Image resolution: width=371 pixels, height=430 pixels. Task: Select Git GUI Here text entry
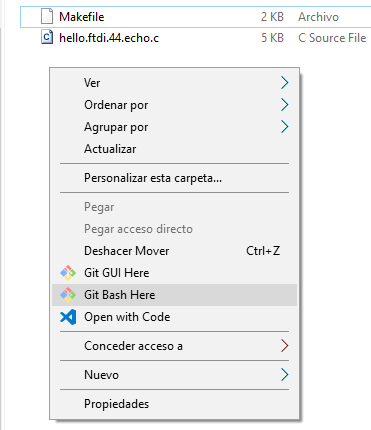117,273
